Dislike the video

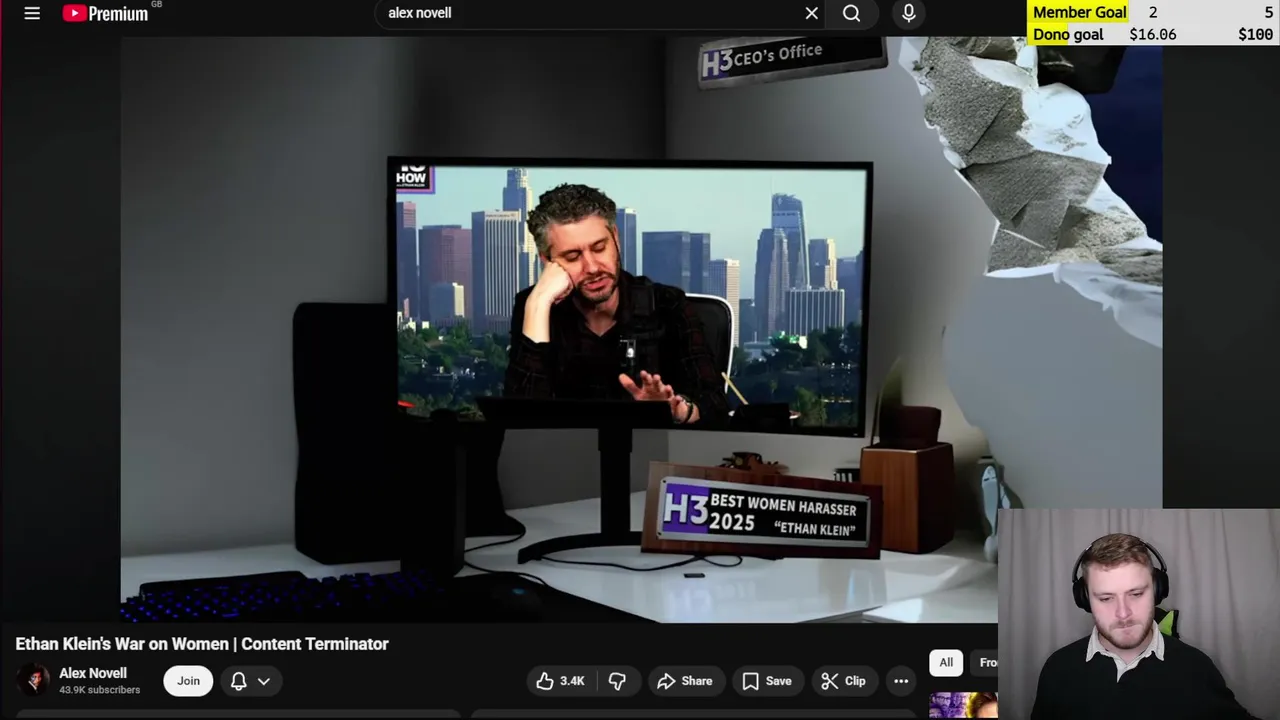(x=617, y=681)
